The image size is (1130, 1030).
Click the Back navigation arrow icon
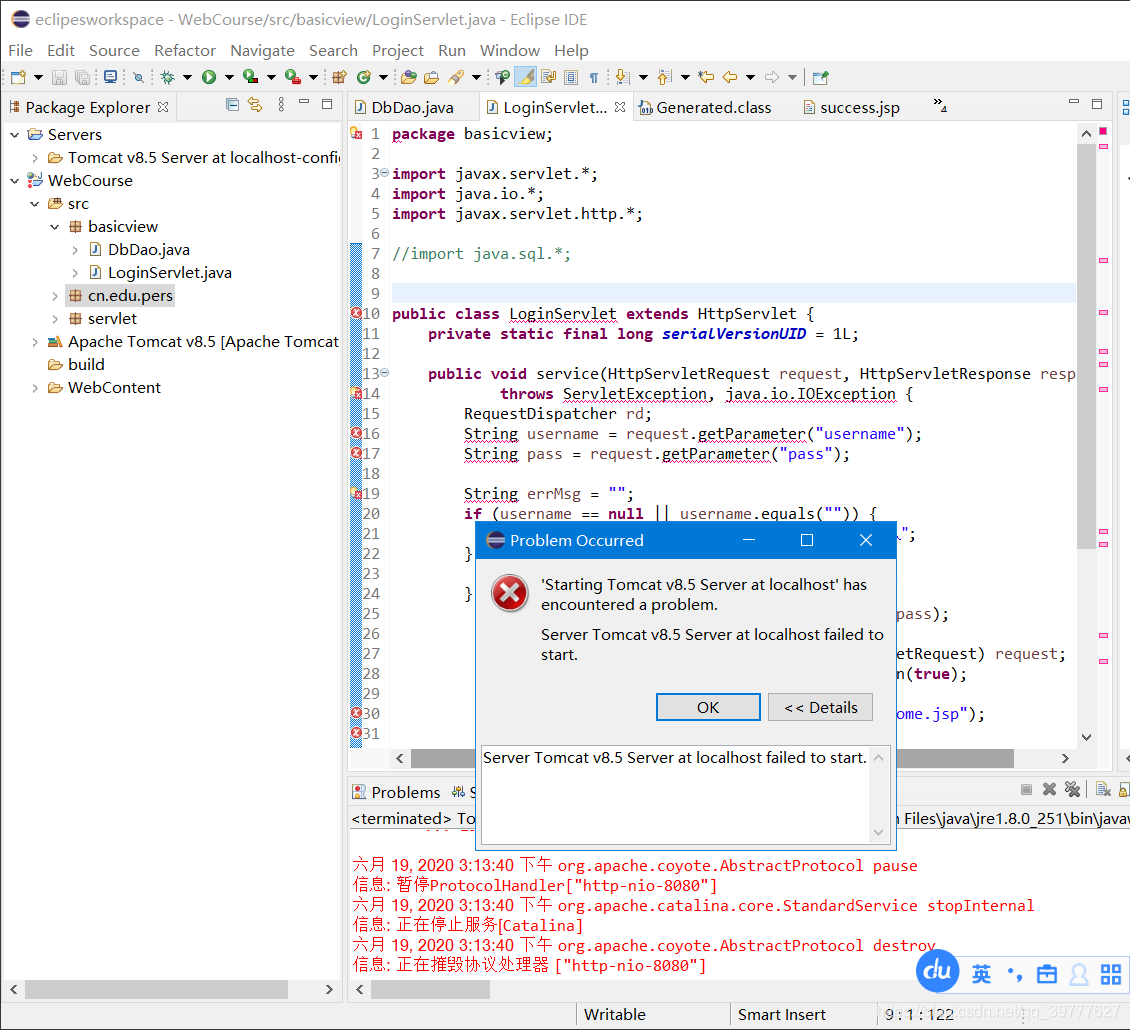coord(730,77)
